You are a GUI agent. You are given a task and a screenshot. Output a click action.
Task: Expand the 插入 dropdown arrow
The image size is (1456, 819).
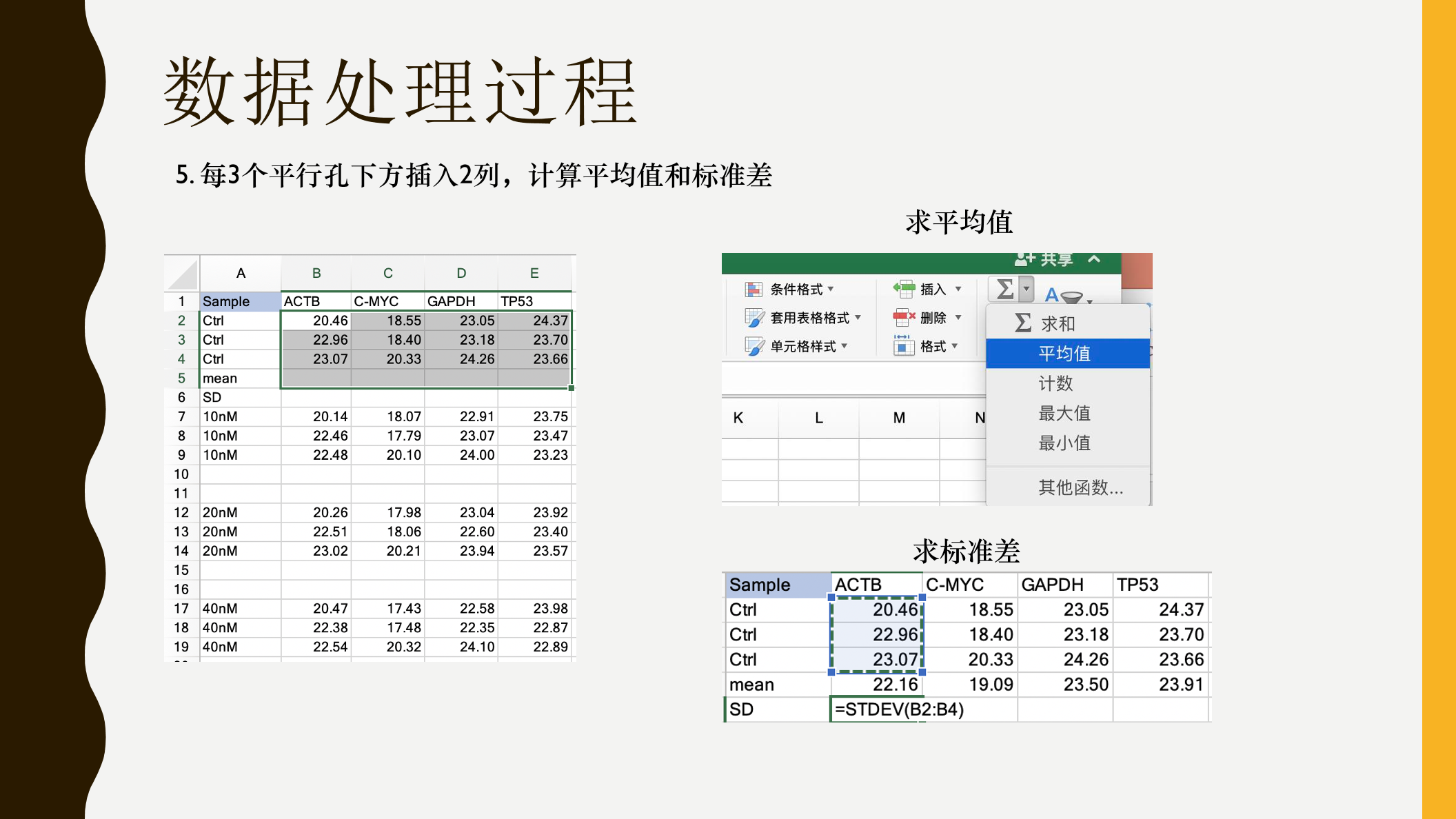click(958, 289)
